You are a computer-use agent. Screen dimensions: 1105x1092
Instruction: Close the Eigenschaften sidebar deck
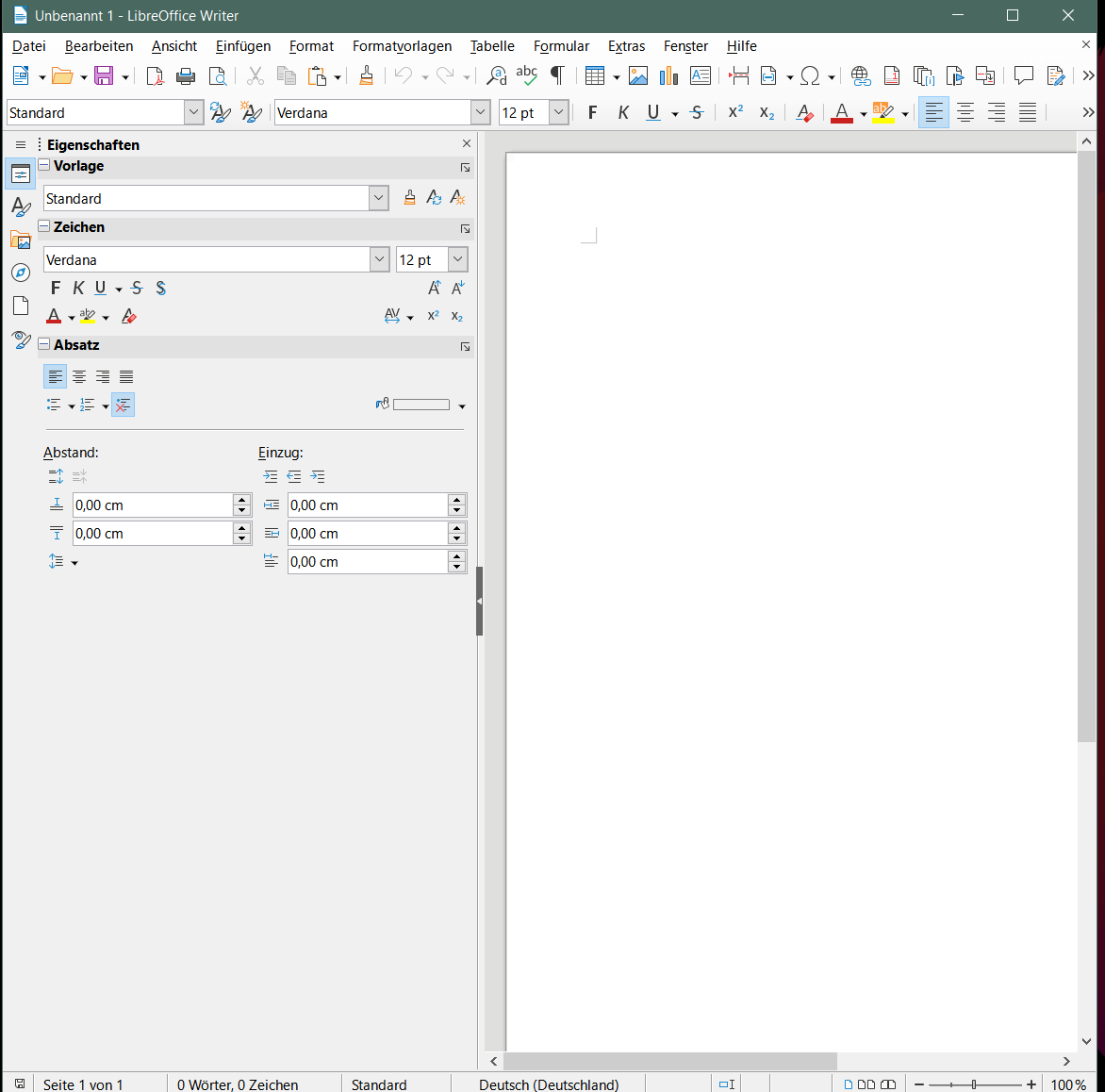[466, 144]
